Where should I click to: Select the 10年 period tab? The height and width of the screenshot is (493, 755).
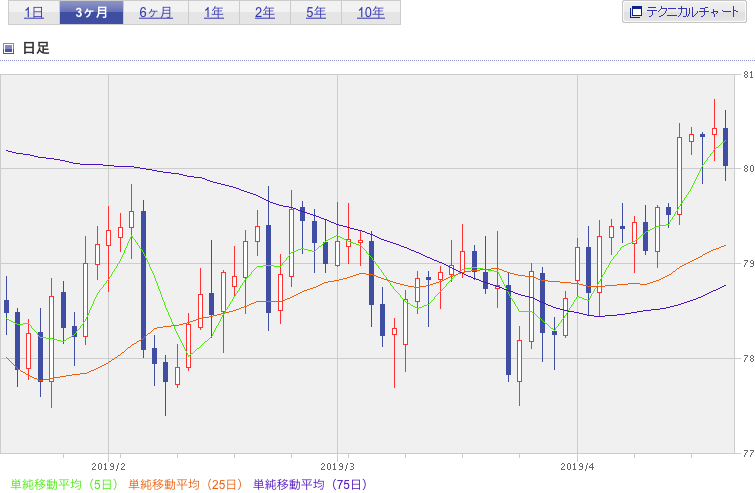coord(371,13)
